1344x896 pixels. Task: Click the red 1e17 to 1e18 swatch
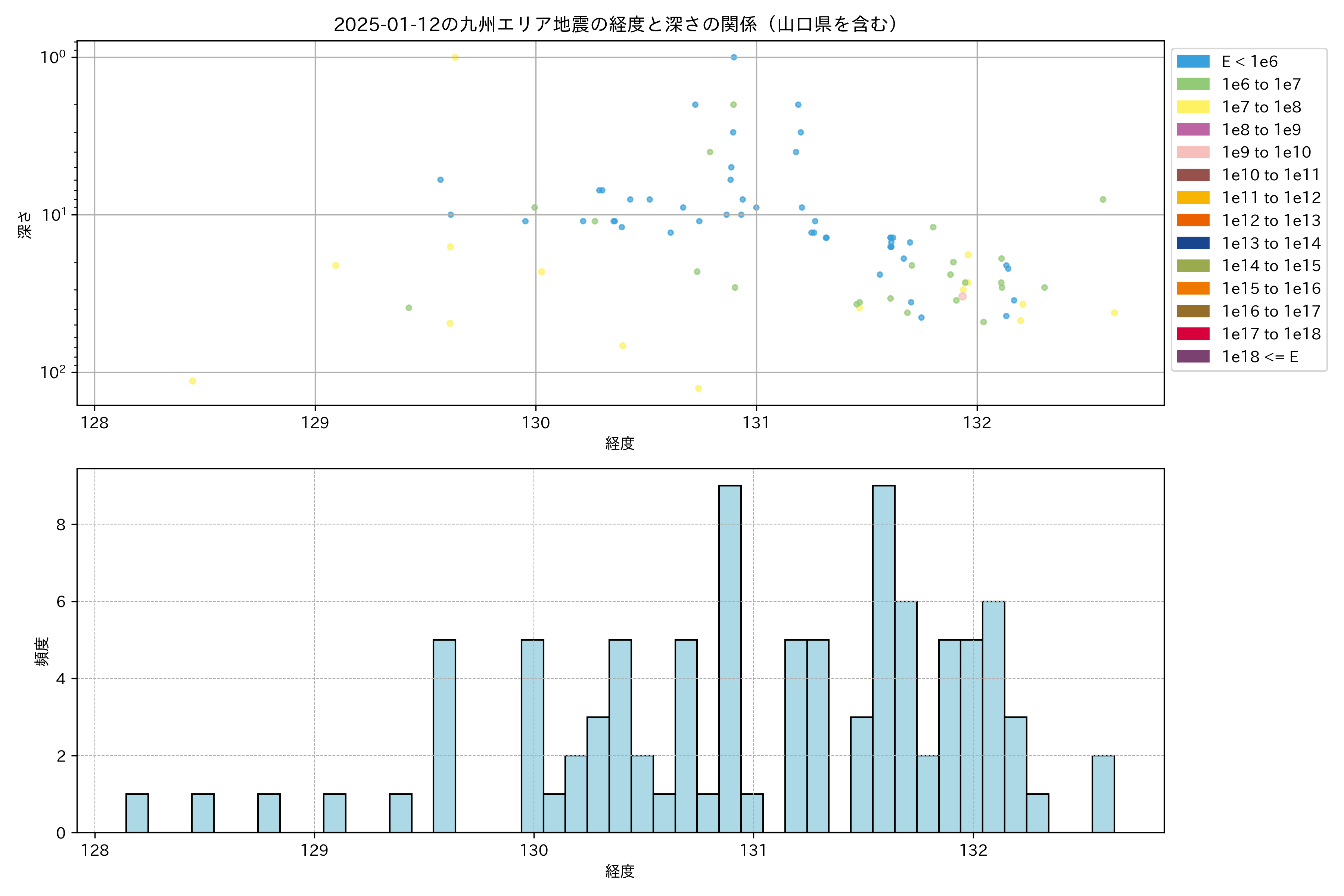tap(1193, 334)
